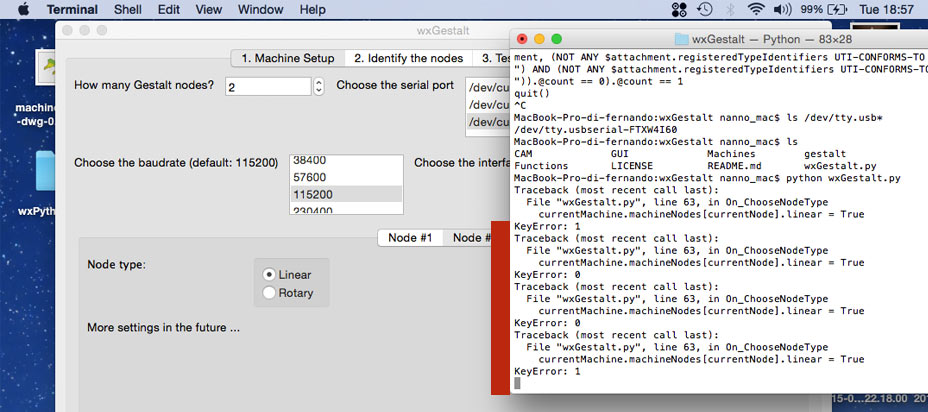This screenshot has width=928, height=412.
Task: Click the four-squares menu bar icon
Action: 679,9
